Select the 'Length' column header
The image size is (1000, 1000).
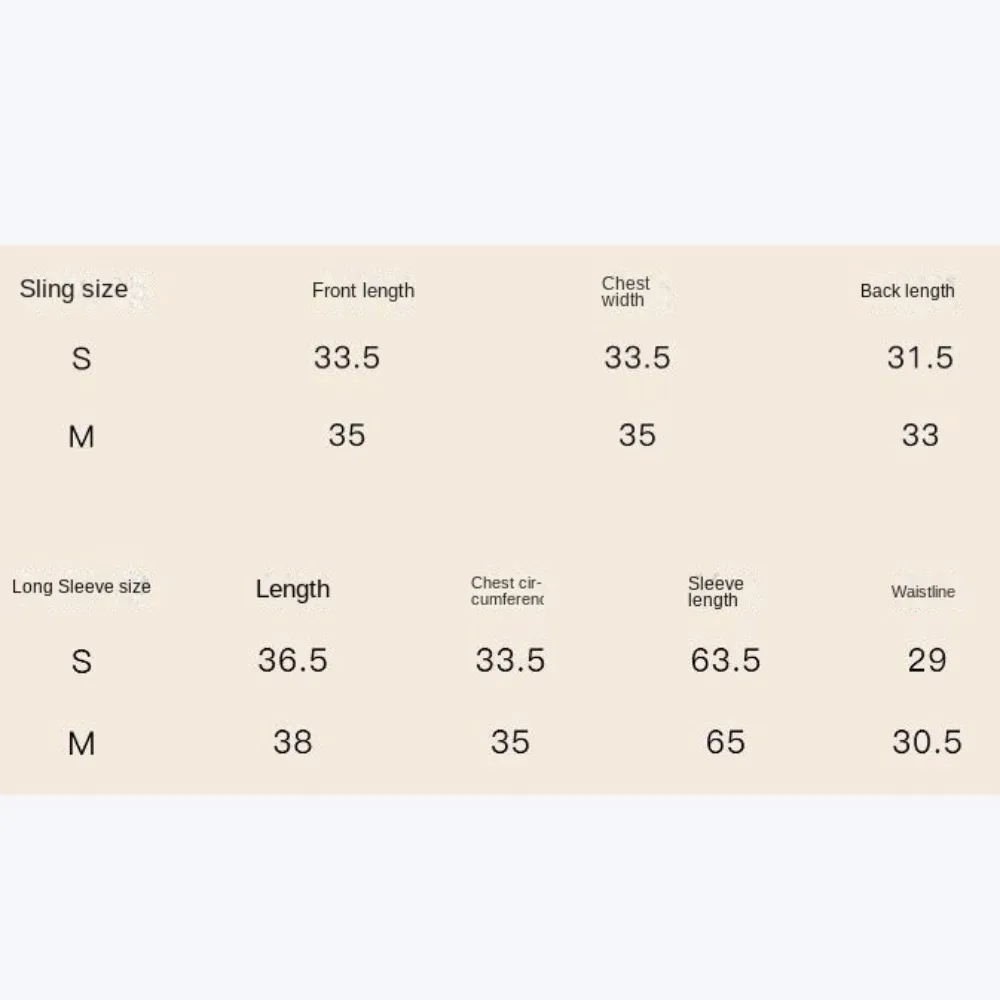(x=292, y=589)
